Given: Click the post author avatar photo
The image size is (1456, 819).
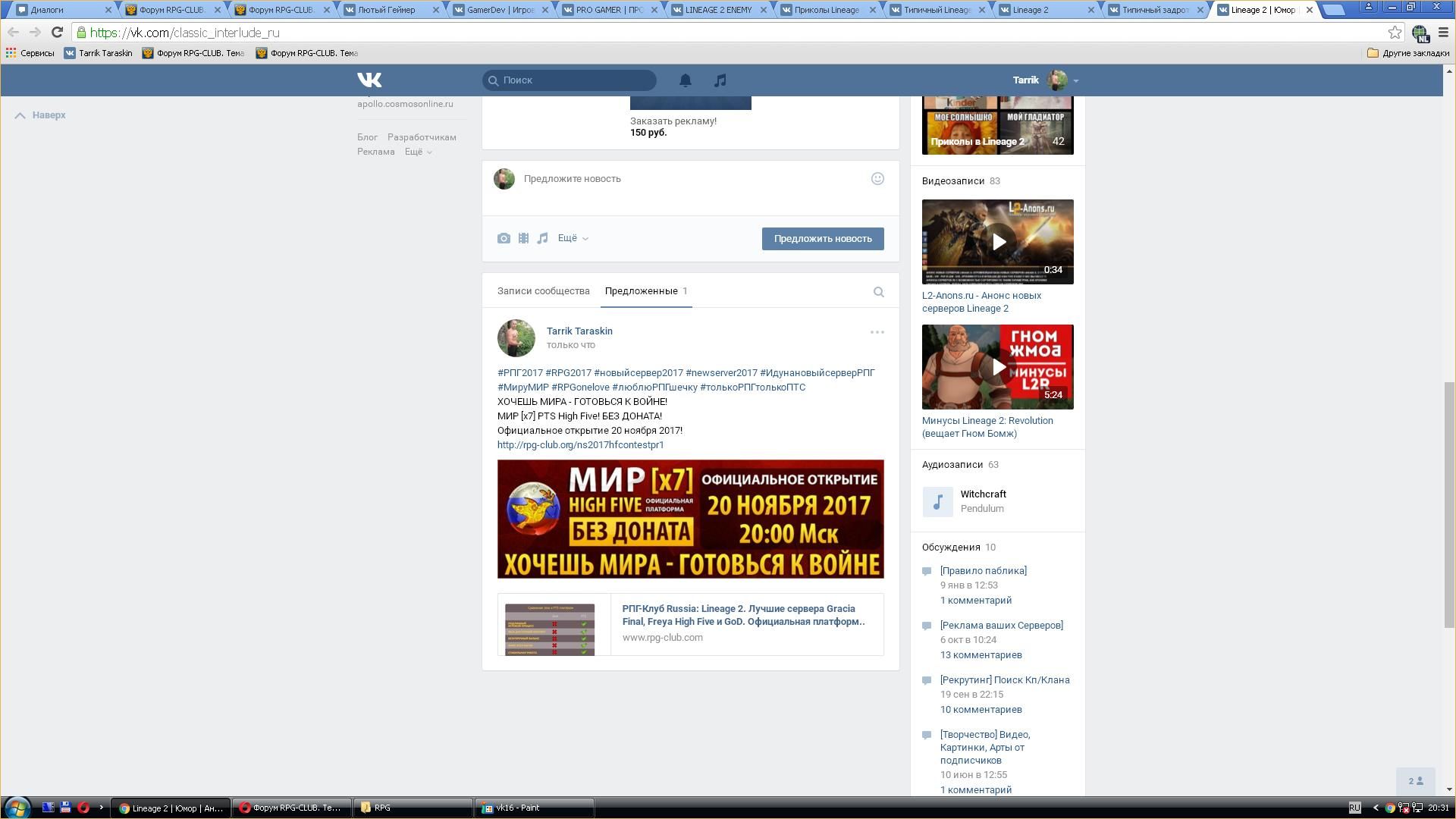Looking at the screenshot, I should [516, 338].
